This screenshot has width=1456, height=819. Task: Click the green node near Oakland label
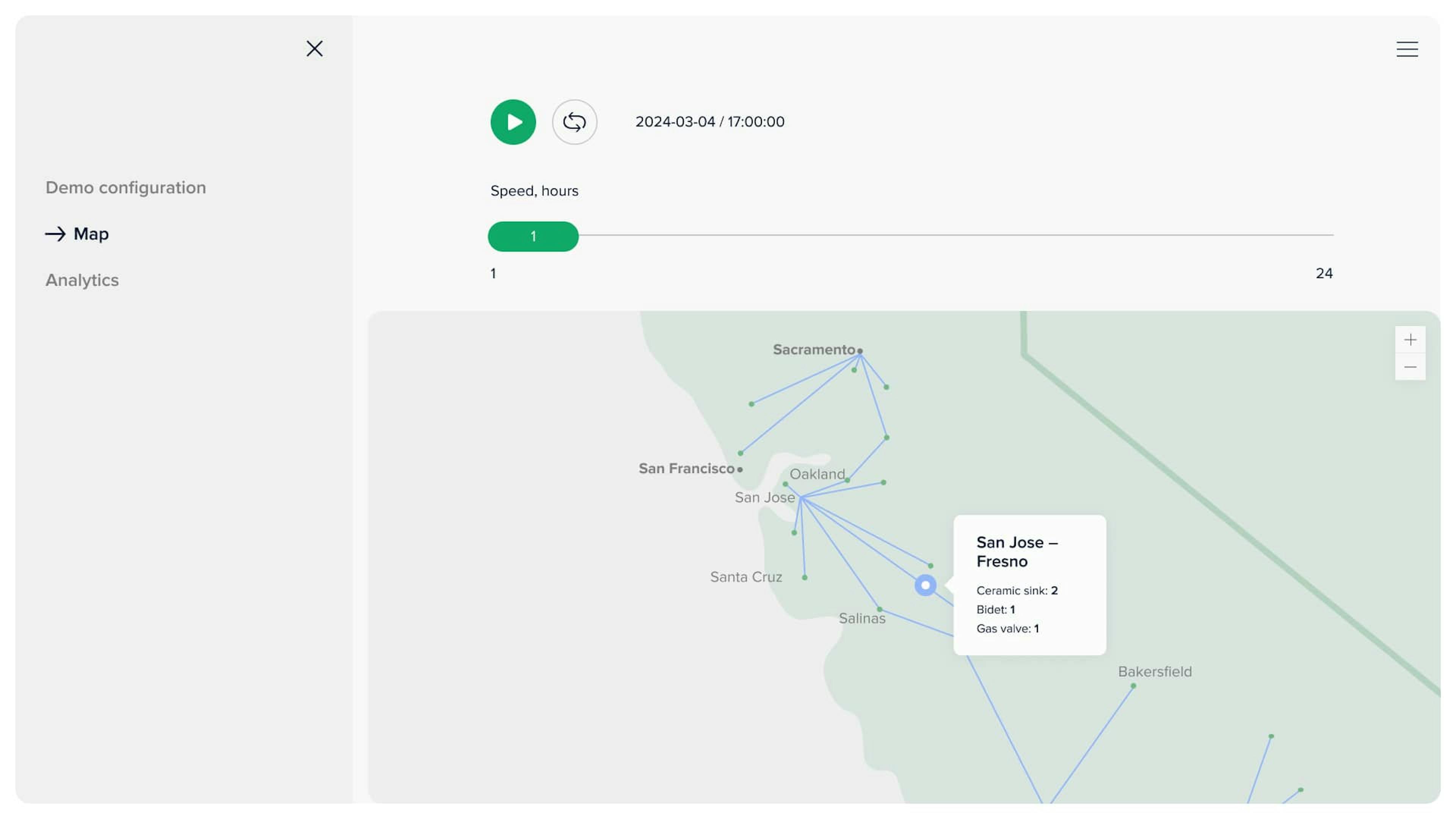pyautogui.click(x=847, y=480)
